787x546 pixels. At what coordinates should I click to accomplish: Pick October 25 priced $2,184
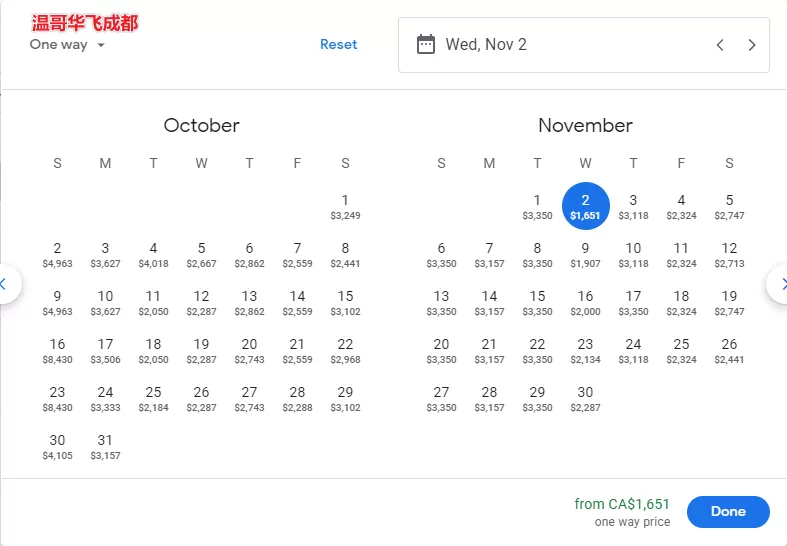coord(153,399)
